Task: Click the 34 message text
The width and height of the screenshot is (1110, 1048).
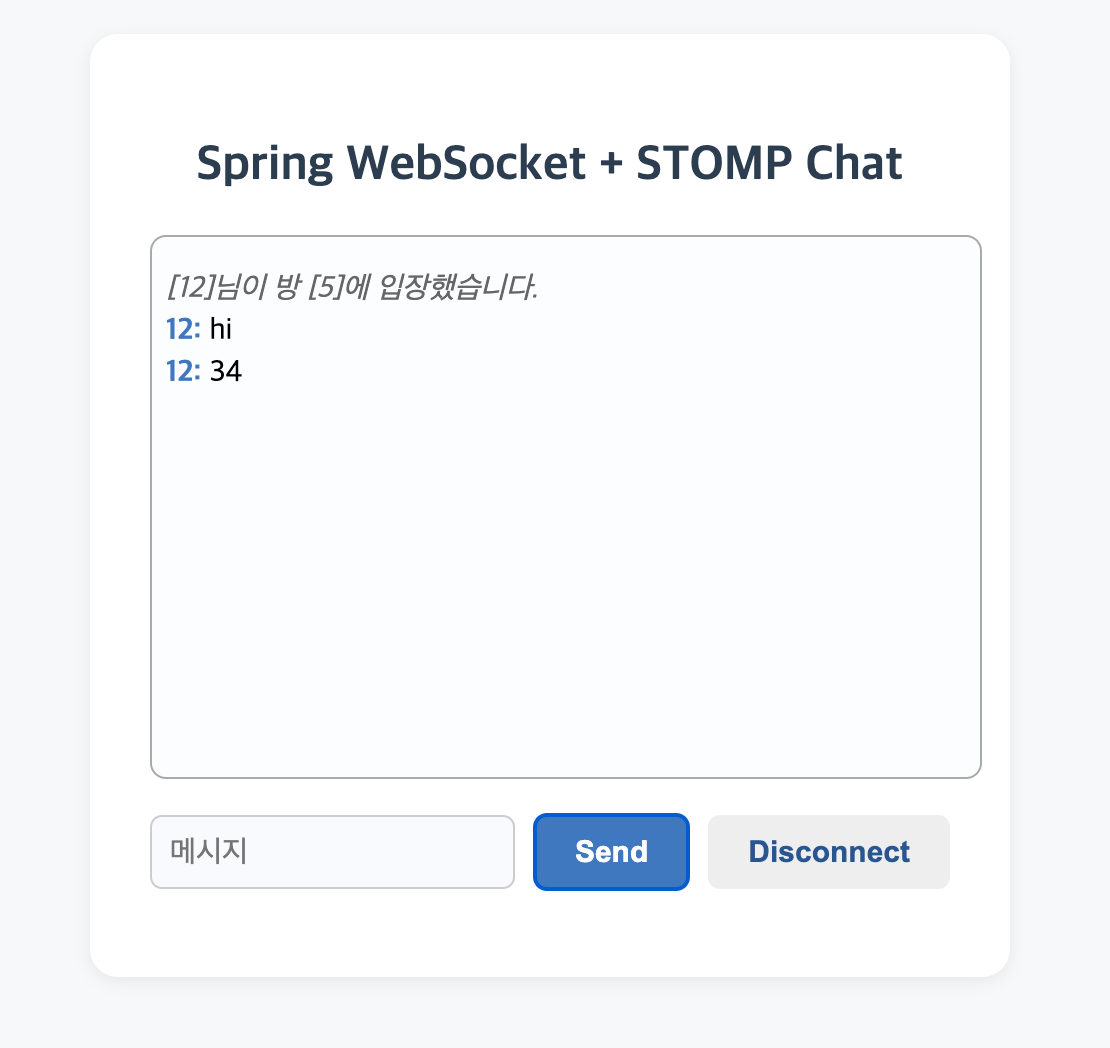Action: click(x=226, y=371)
